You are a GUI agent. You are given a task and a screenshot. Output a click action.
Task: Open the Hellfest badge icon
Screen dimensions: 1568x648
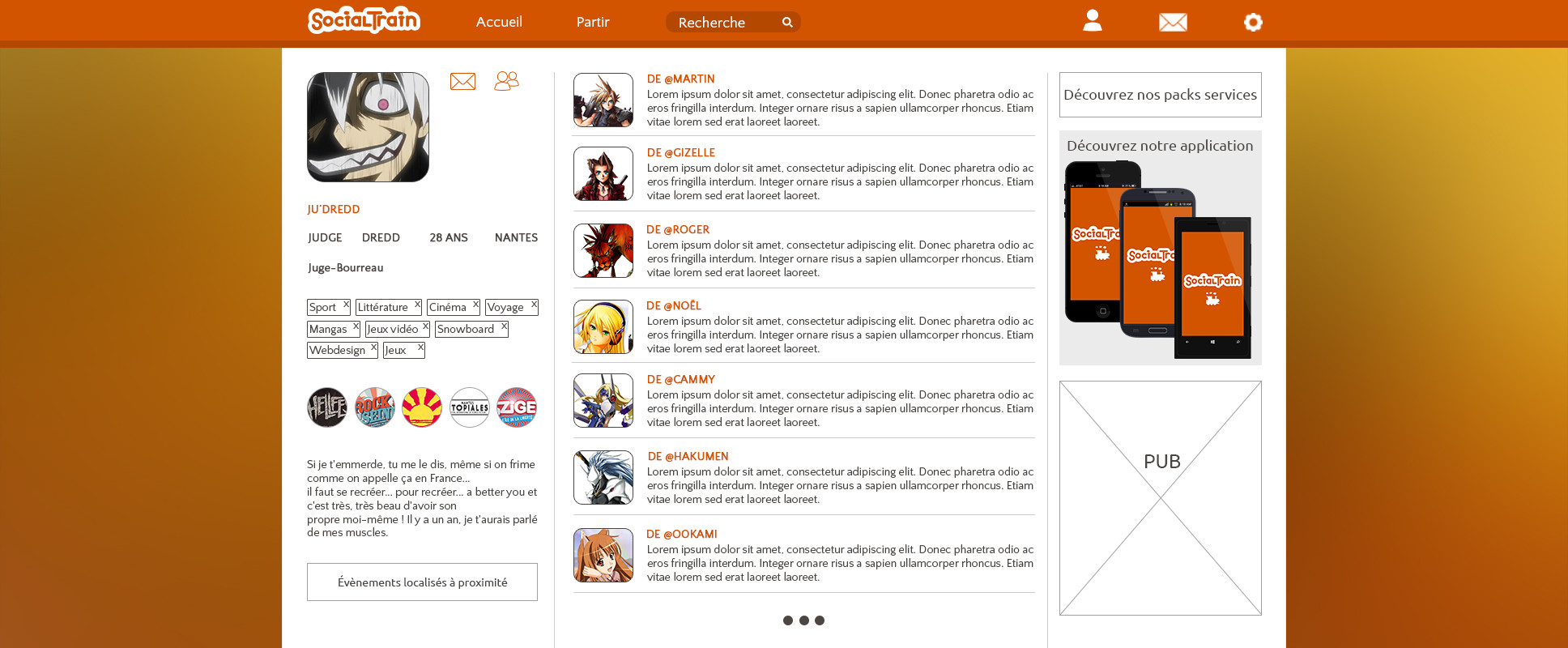click(x=327, y=407)
